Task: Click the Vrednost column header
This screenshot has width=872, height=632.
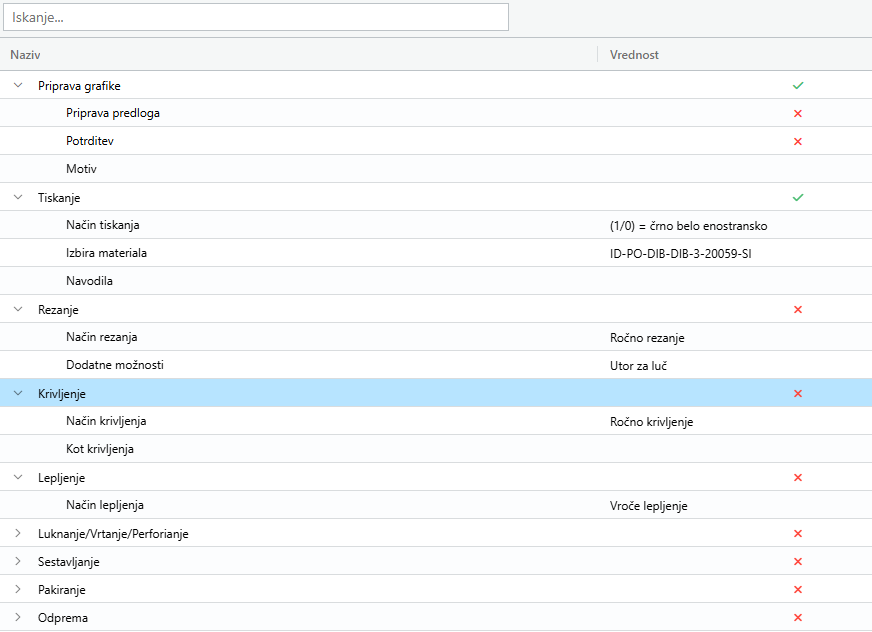Action: [x=634, y=55]
